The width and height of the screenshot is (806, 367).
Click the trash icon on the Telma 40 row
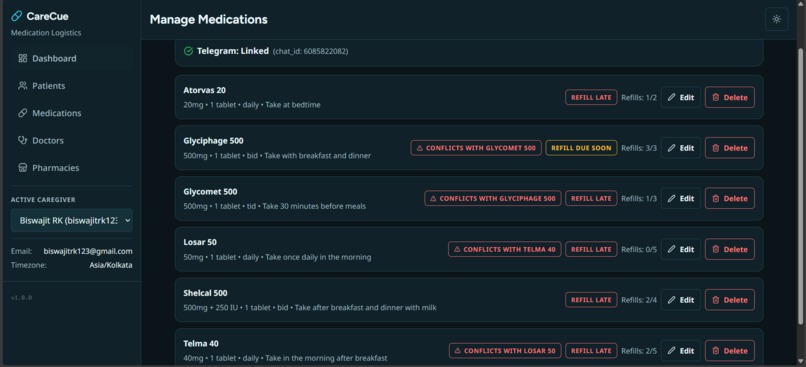[716, 351]
